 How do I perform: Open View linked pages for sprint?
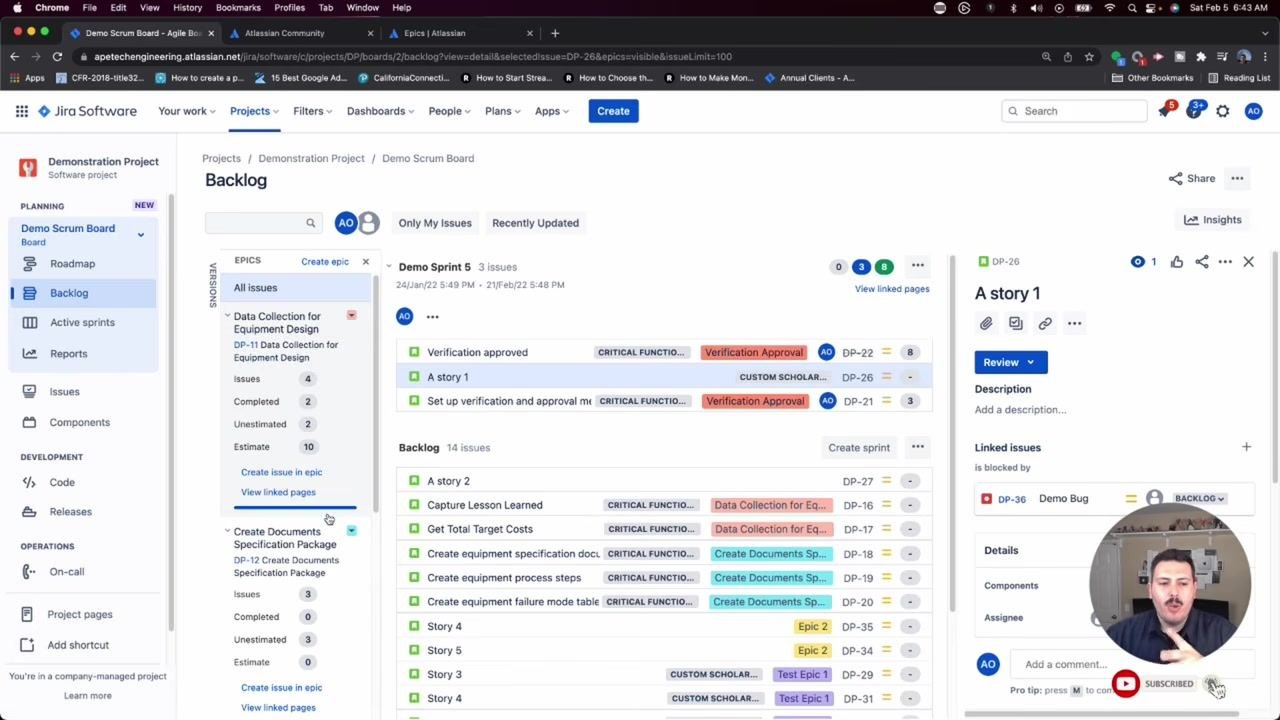892,289
